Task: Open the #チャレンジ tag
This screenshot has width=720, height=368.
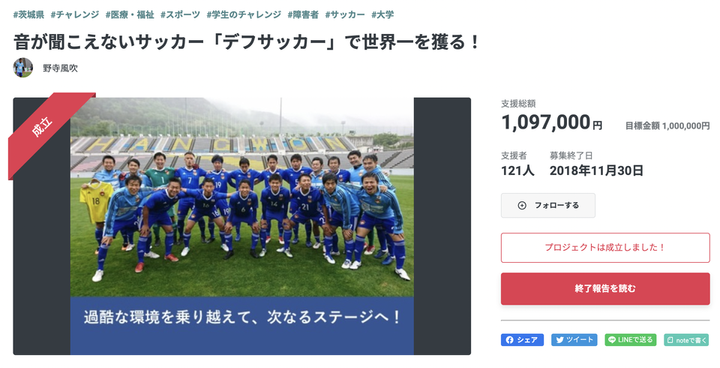Action: [x=75, y=15]
